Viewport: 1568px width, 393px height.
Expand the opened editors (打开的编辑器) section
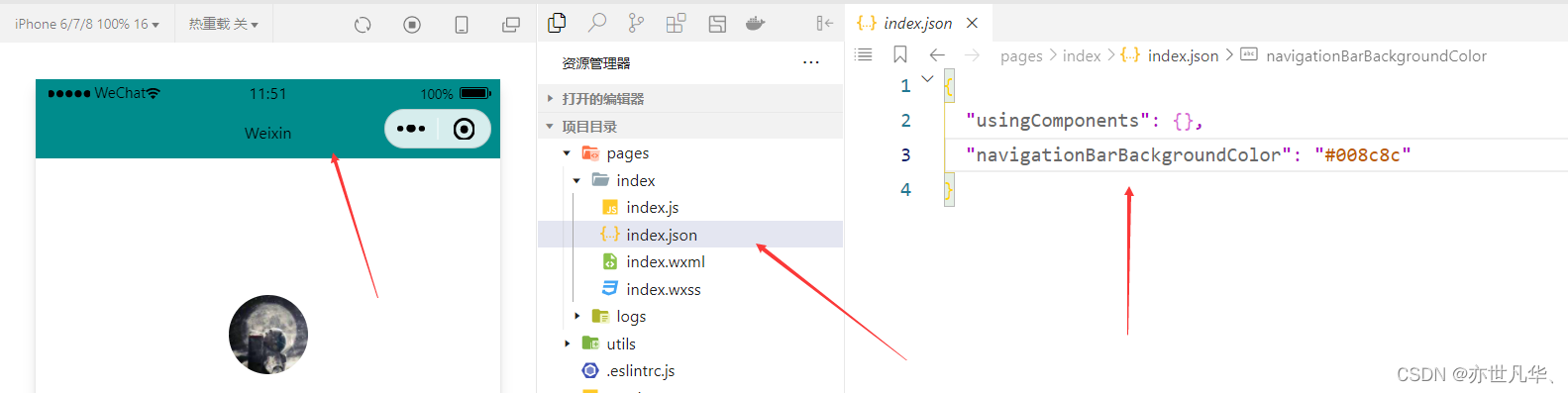[690, 99]
